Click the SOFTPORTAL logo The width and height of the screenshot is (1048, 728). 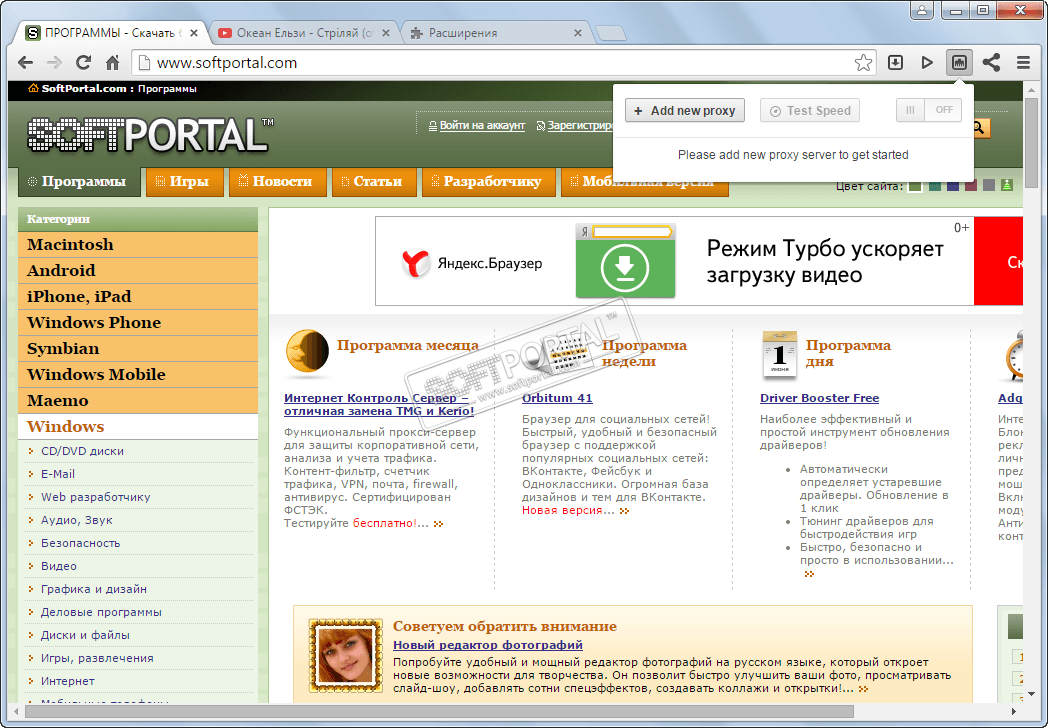(x=150, y=134)
